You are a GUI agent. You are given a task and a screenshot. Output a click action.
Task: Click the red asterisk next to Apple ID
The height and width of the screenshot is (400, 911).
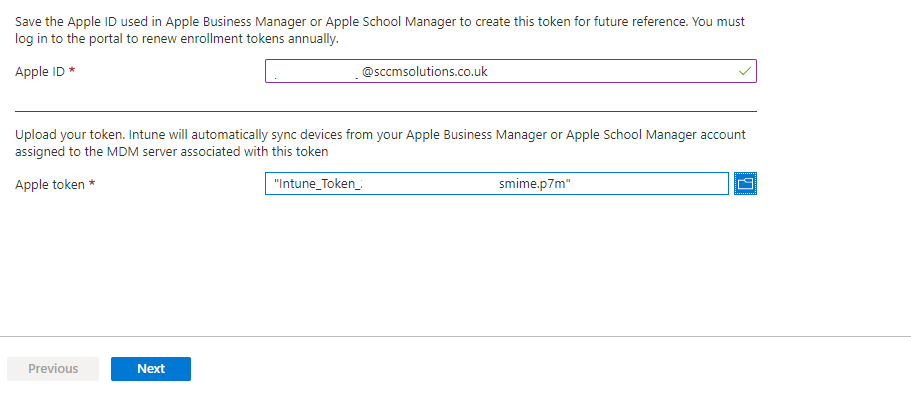pyautogui.click(x=72, y=72)
